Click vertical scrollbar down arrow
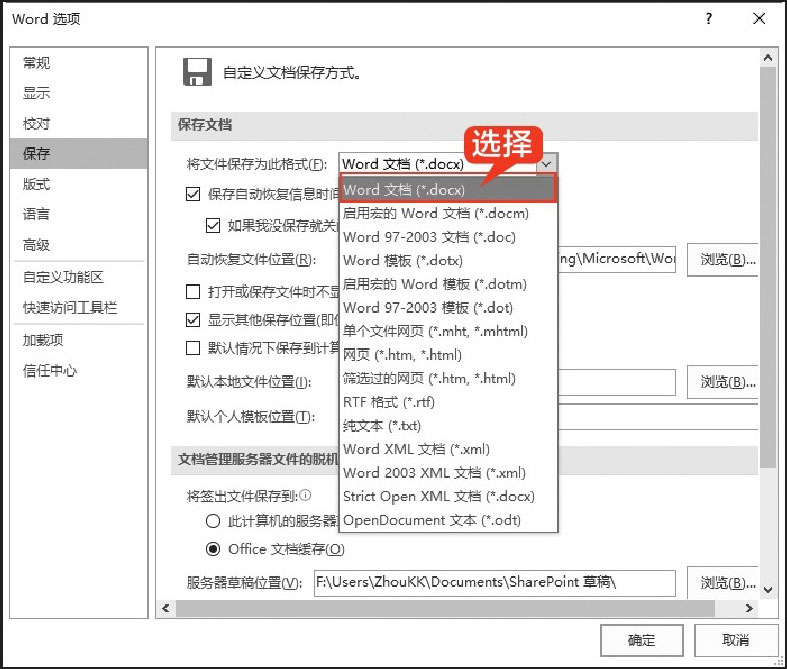The image size is (787, 669). click(768, 590)
